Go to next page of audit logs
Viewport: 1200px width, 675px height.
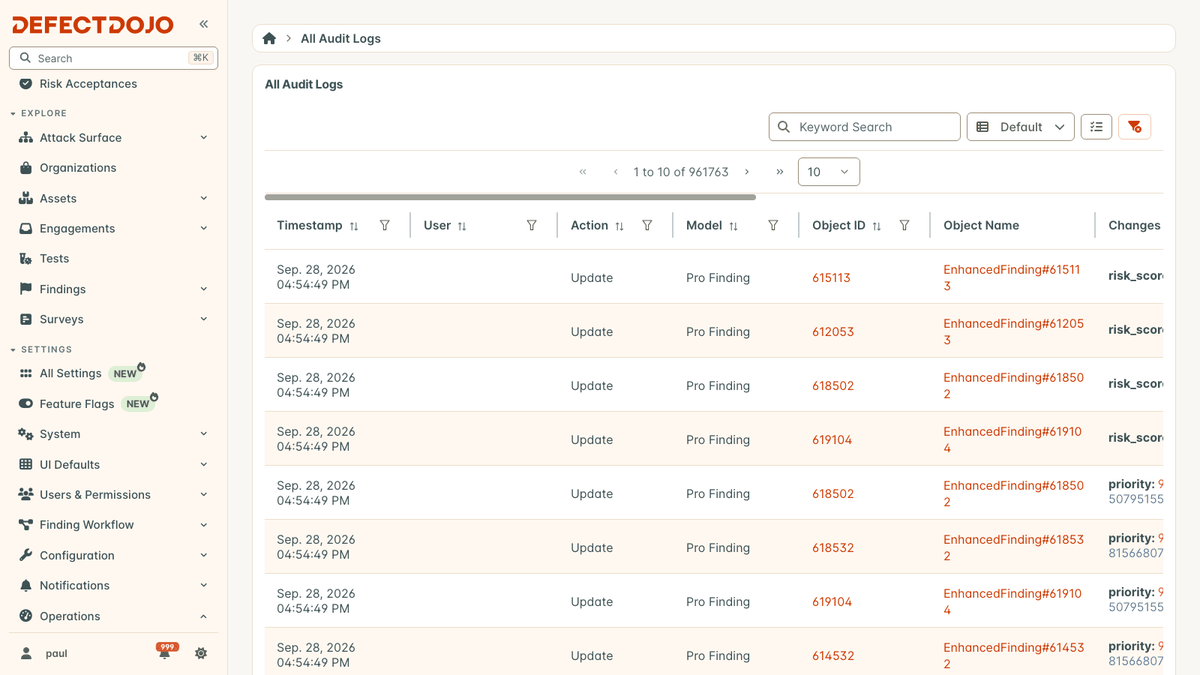[x=747, y=172]
